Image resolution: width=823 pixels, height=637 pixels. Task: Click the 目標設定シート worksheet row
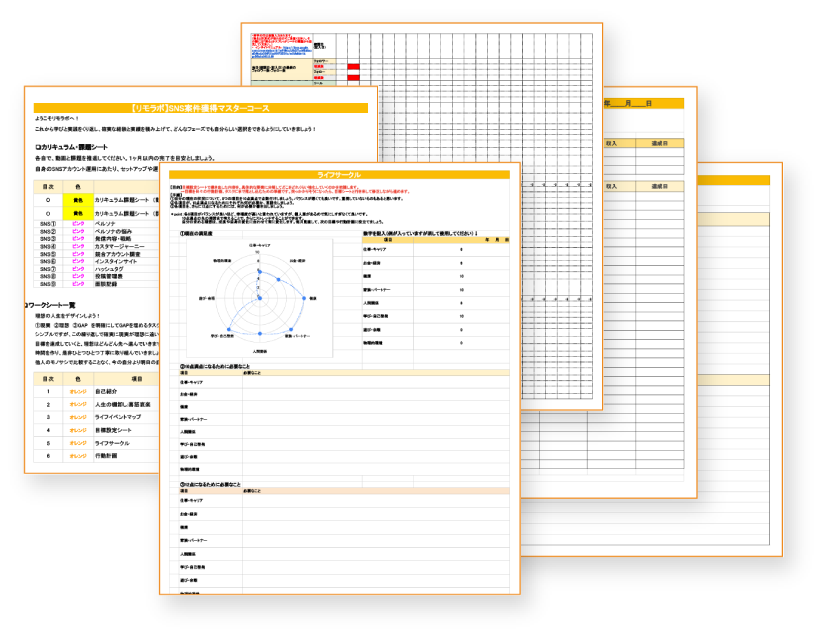(x=113, y=430)
